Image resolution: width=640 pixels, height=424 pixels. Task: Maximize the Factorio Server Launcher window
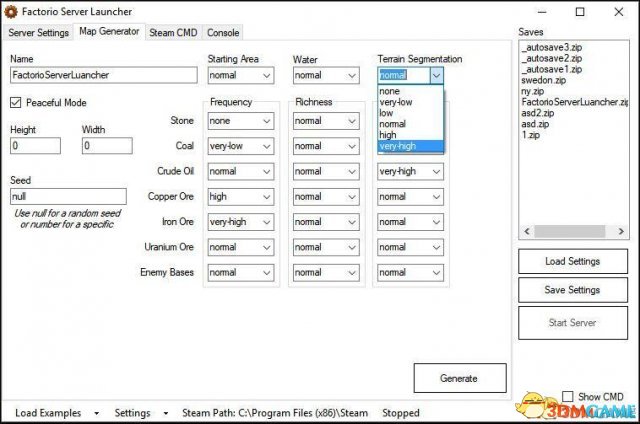coord(580,12)
